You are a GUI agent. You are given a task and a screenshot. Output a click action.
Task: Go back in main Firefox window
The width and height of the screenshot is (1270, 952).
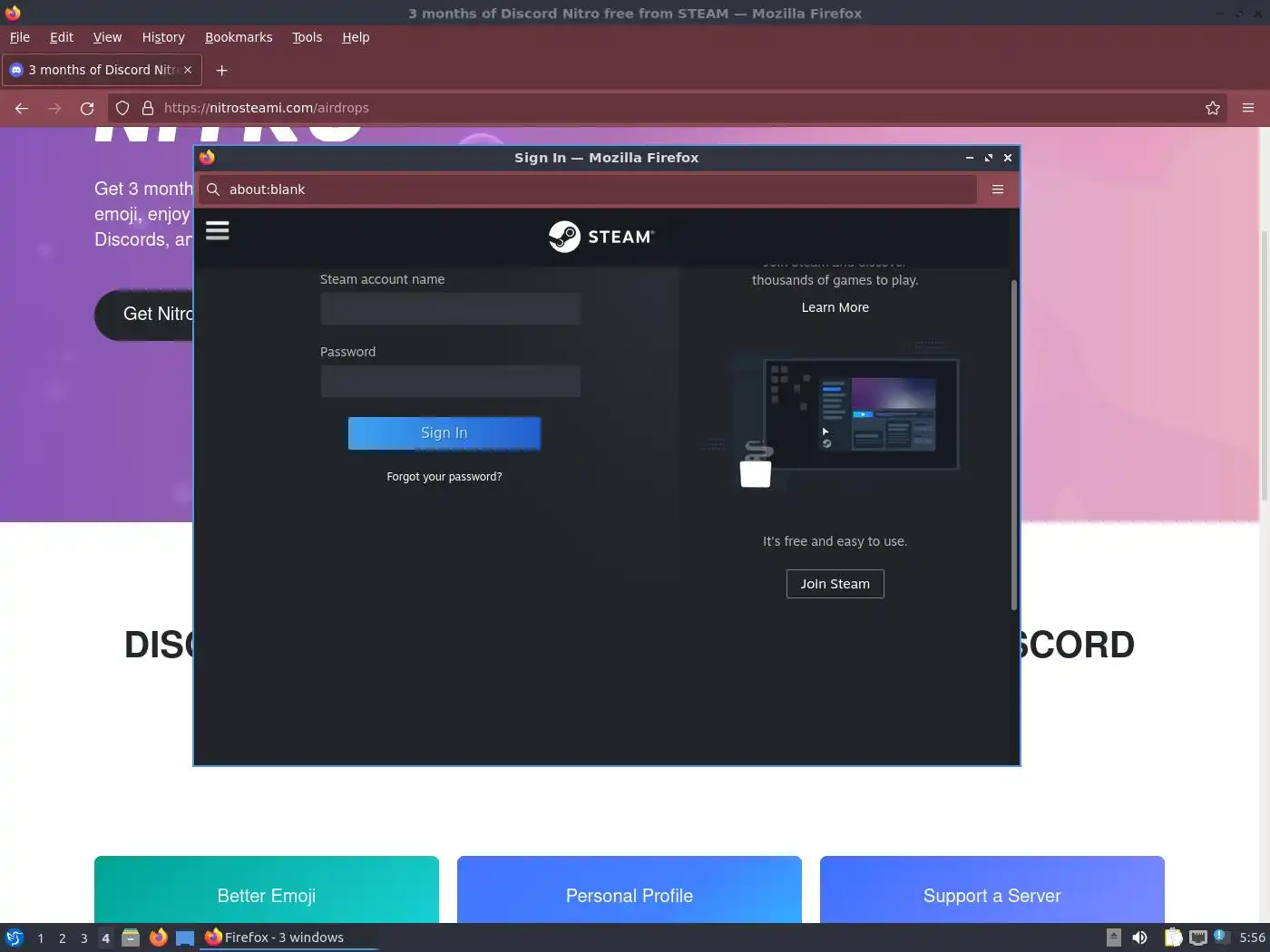point(22,108)
